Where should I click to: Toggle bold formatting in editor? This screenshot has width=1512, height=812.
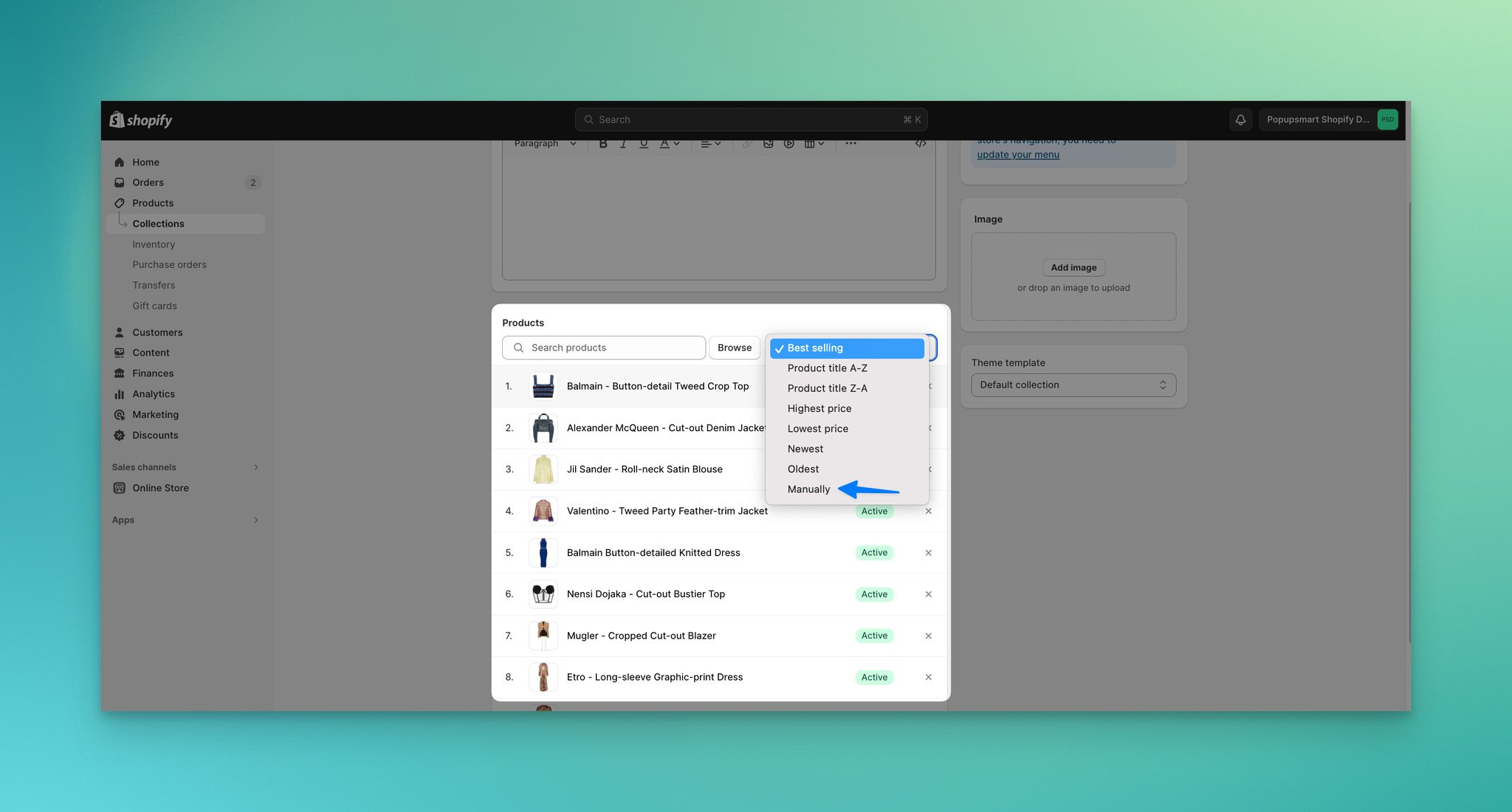pos(603,144)
